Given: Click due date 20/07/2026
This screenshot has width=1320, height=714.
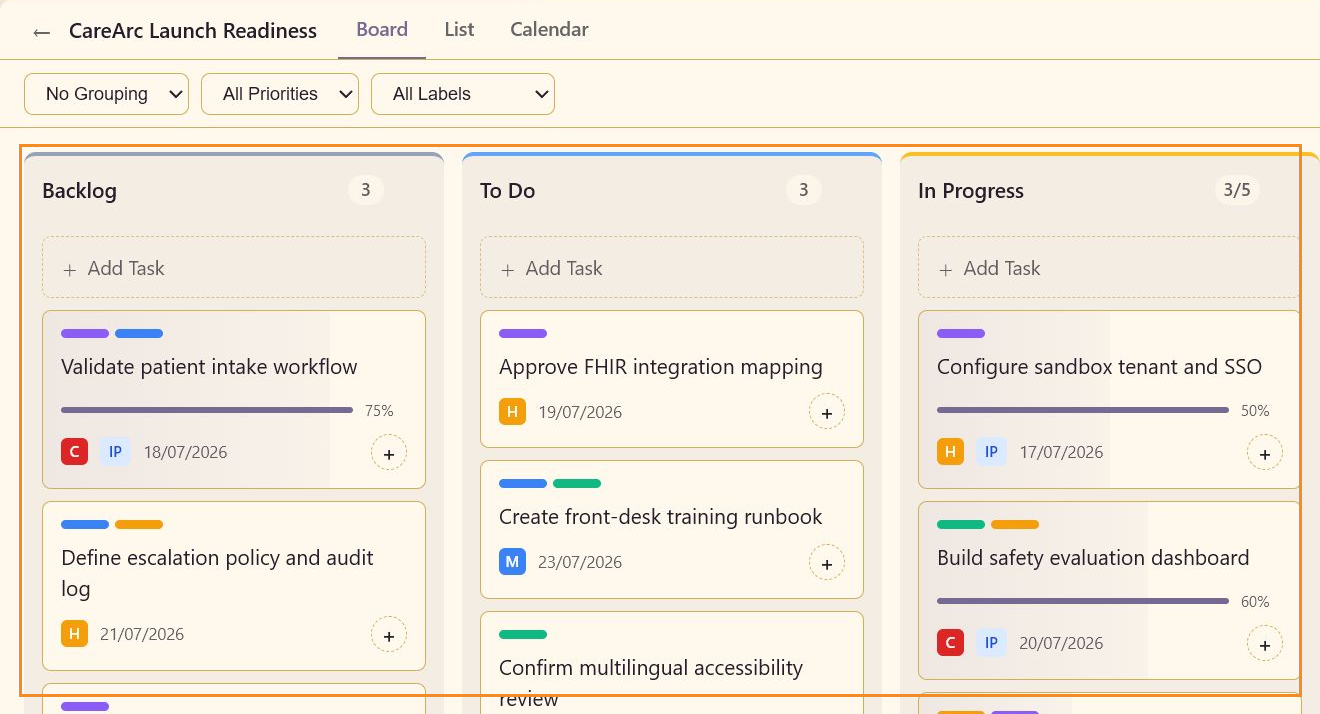Looking at the screenshot, I should (1061, 643).
